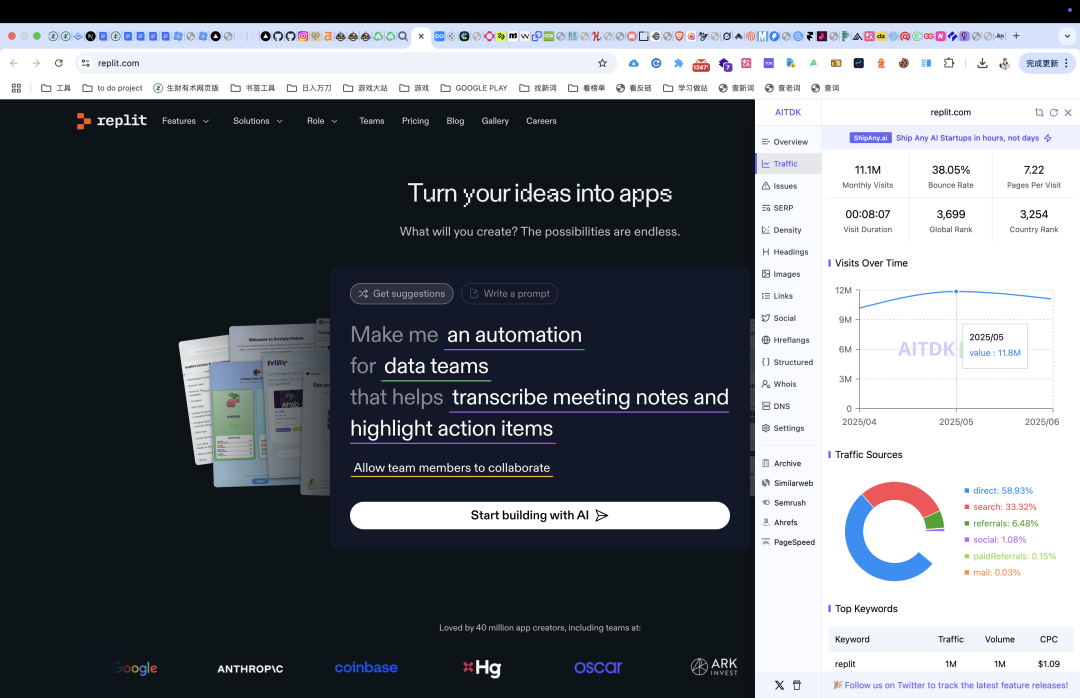Open the tab search chevron in Chrome

[1068, 36]
